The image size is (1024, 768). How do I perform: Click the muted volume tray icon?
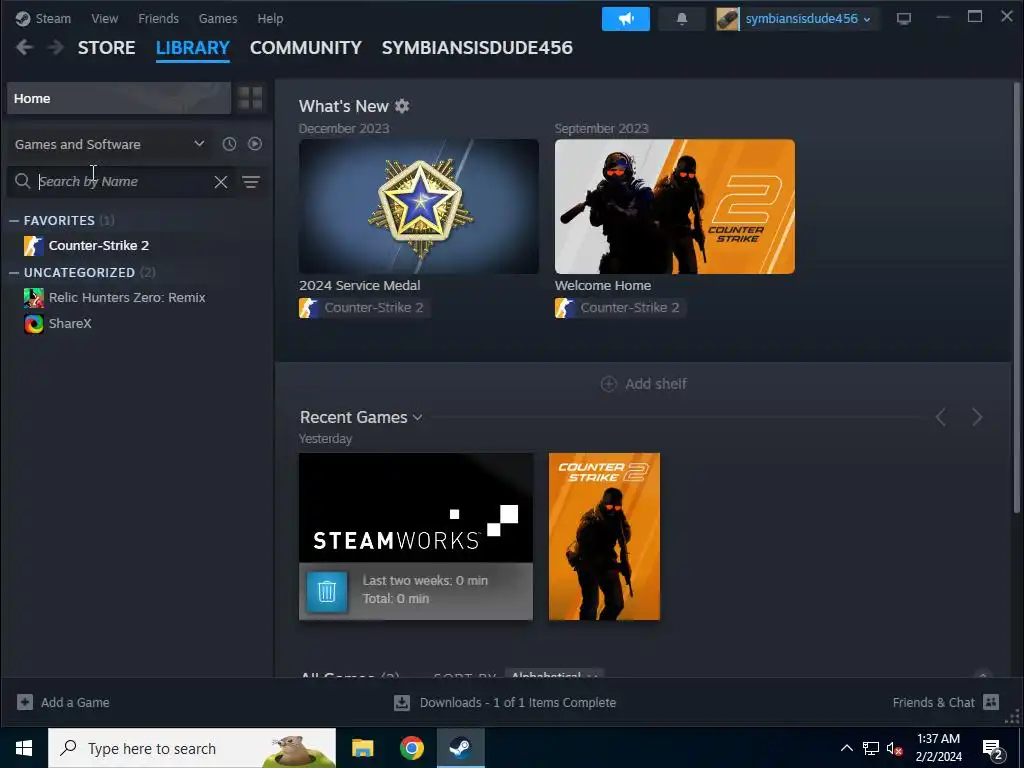[894, 748]
